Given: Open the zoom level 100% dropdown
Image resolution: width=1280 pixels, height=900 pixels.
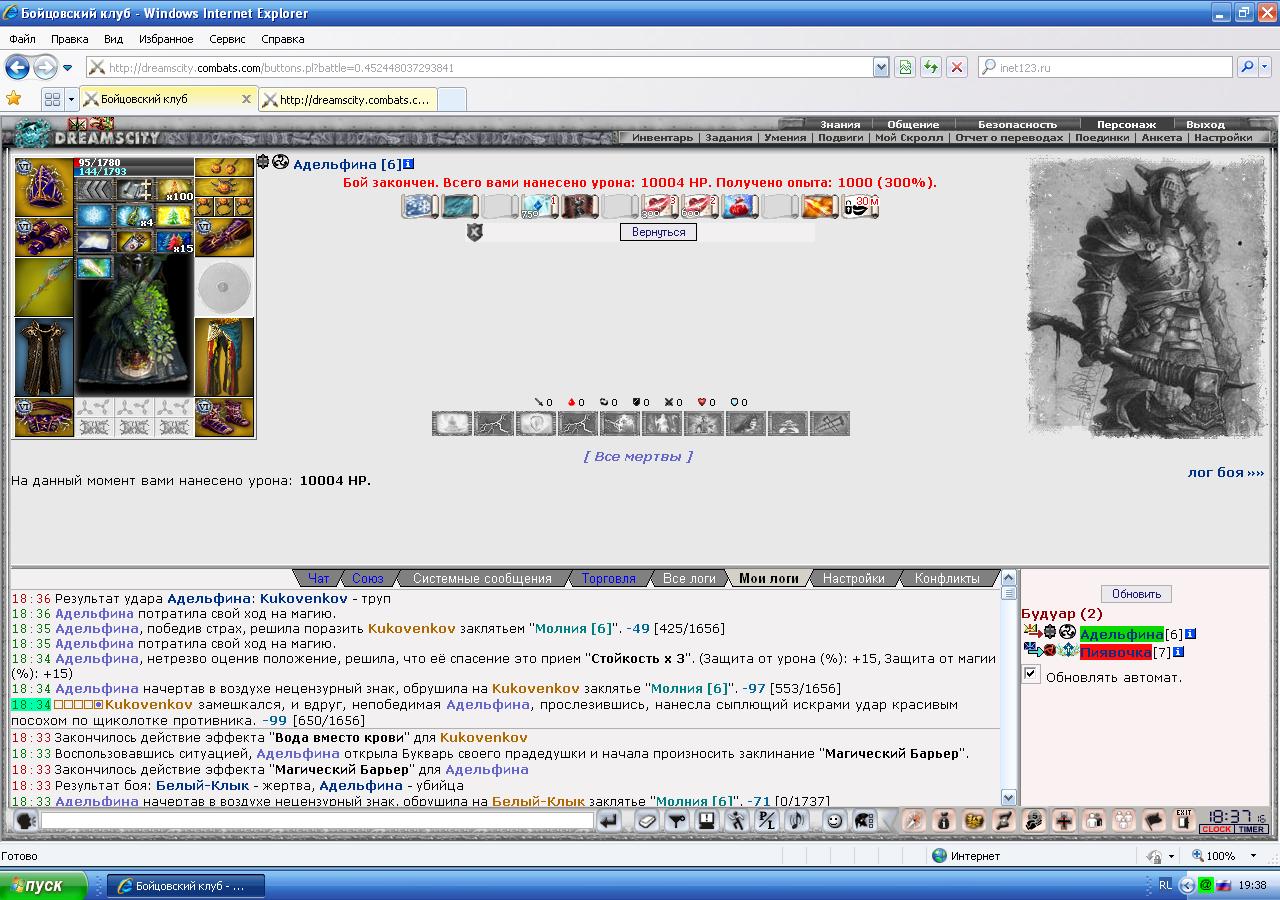Looking at the screenshot, I should pos(1255,856).
